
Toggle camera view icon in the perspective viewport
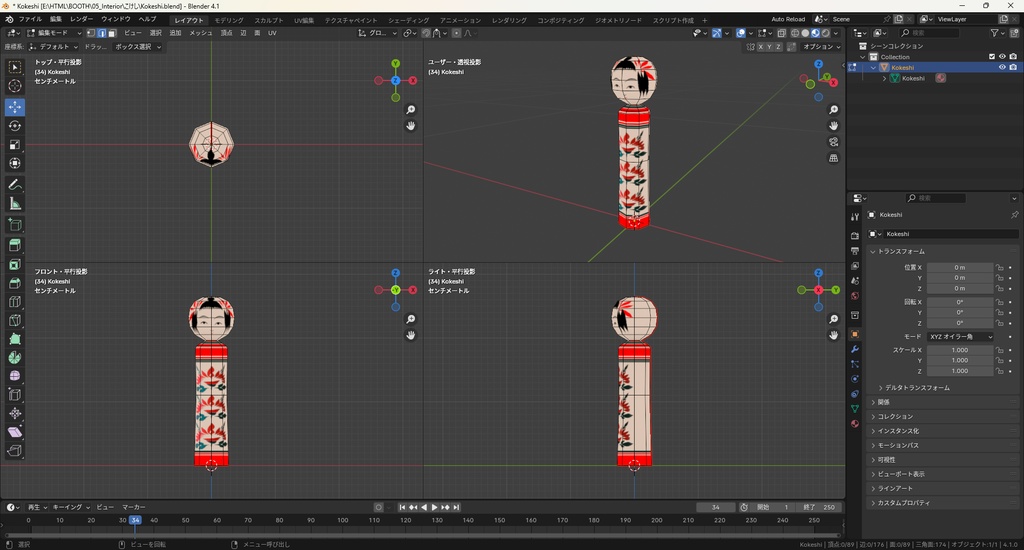point(834,142)
